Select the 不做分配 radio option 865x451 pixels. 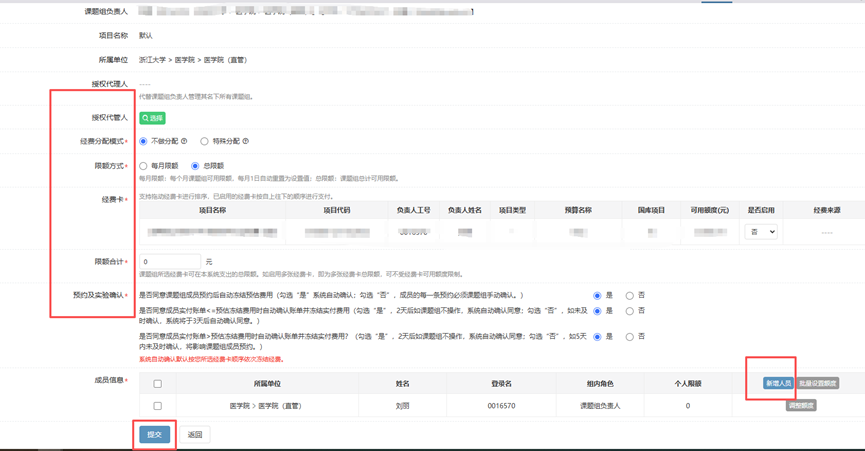coord(144,141)
